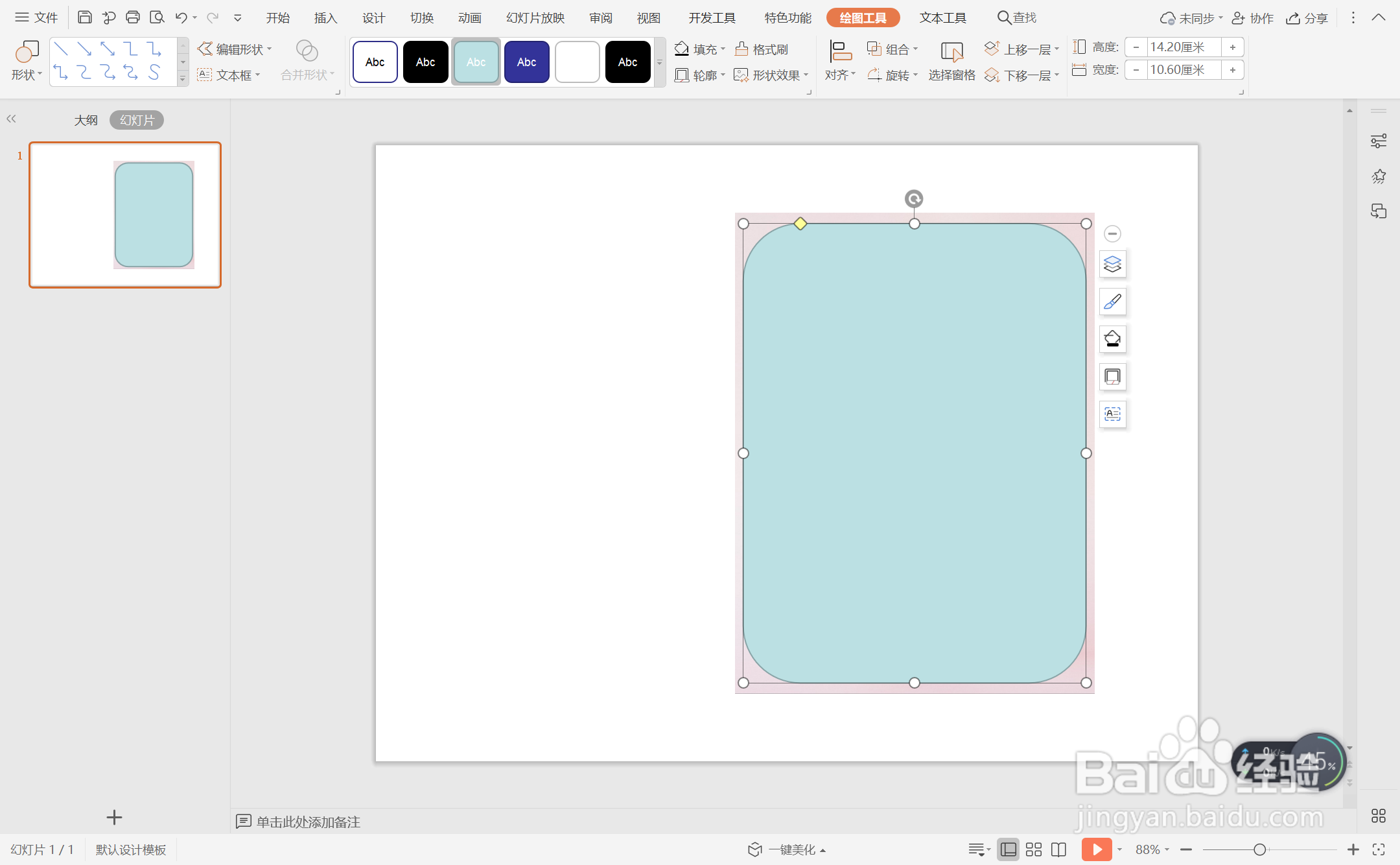This screenshot has width=1400, height=865.
Task: Click the print icon in quick toolbar
Action: pos(133,18)
